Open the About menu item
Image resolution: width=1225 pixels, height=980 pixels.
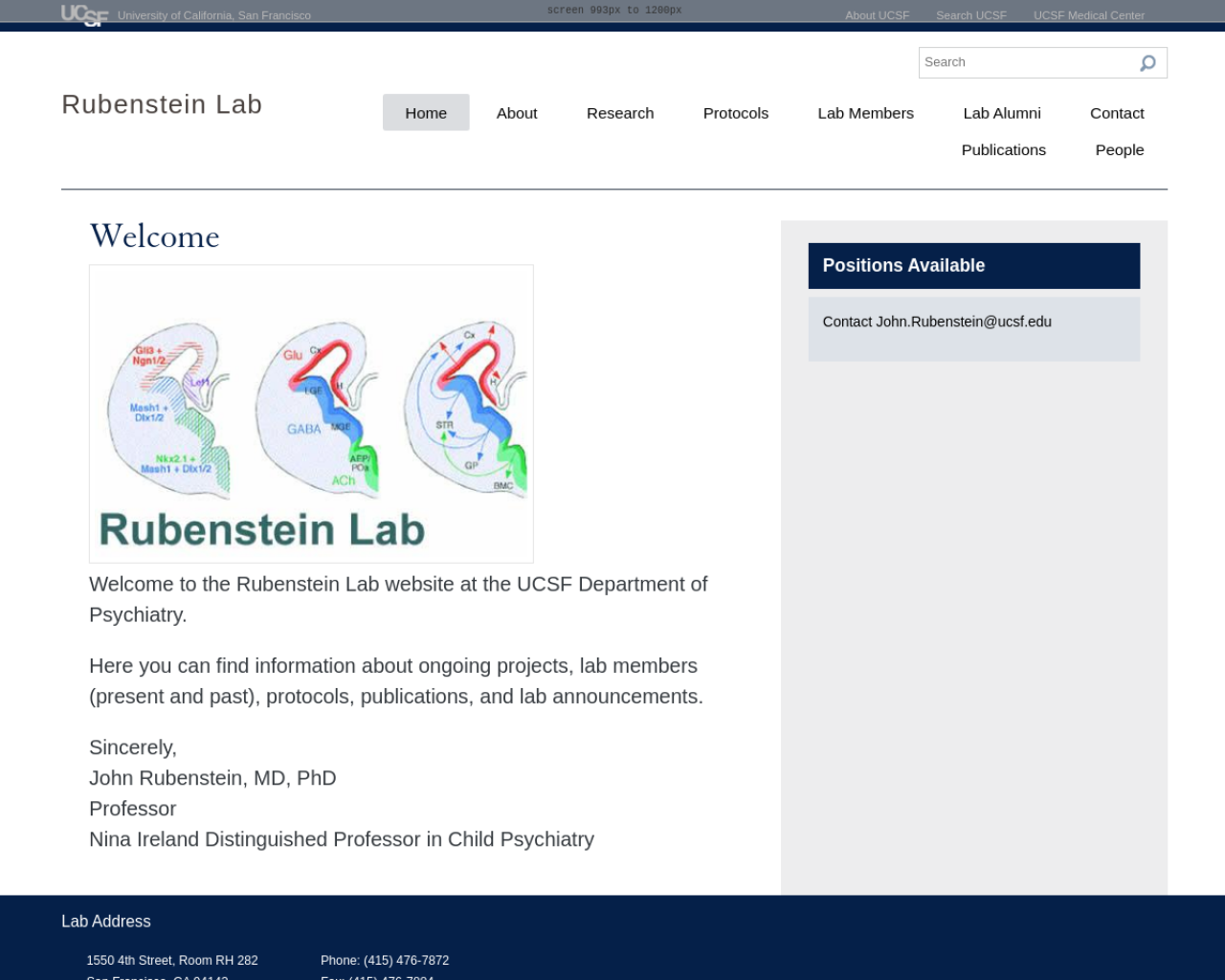pyautogui.click(x=517, y=113)
